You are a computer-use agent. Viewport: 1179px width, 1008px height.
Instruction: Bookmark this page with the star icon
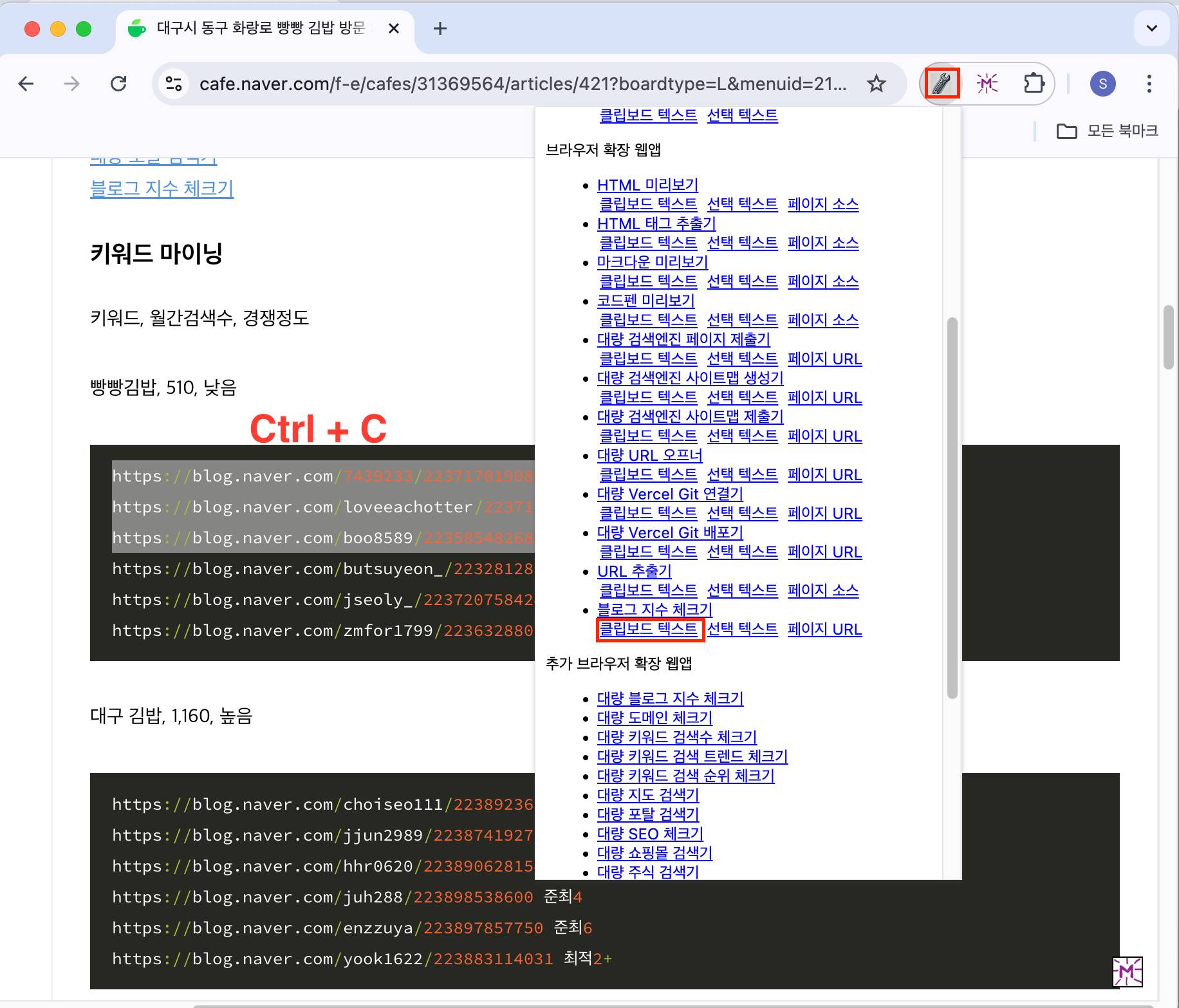click(x=876, y=84)
